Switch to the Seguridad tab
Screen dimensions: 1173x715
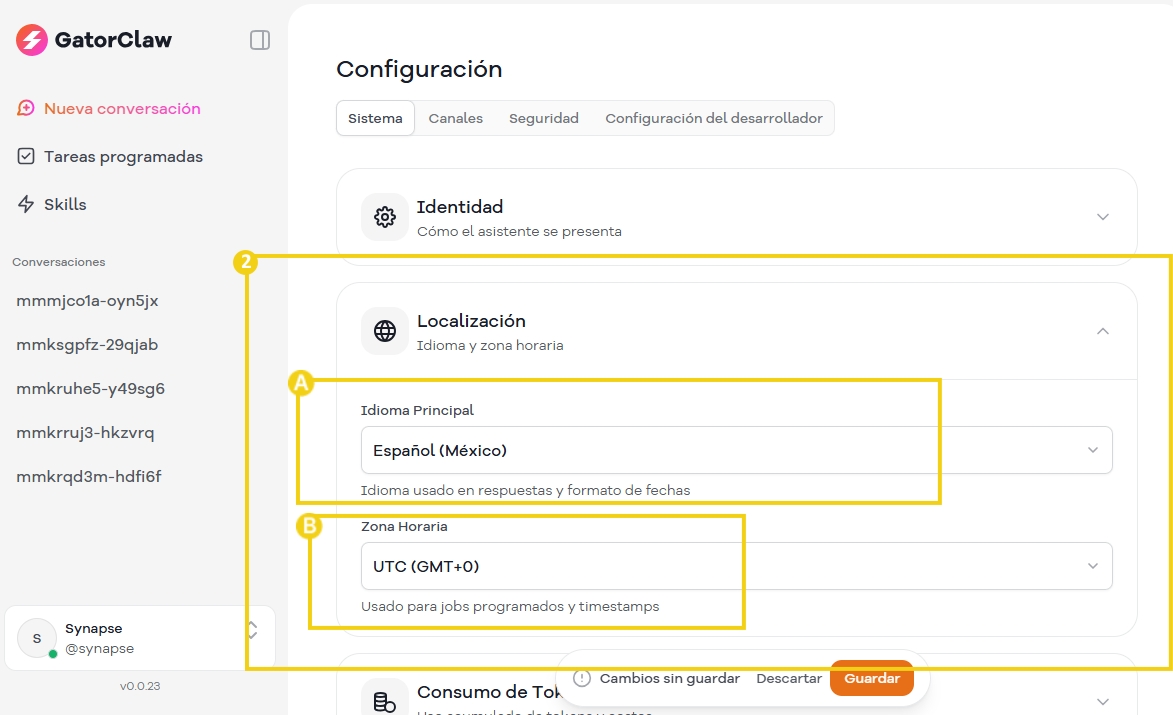tap(544, 118)
